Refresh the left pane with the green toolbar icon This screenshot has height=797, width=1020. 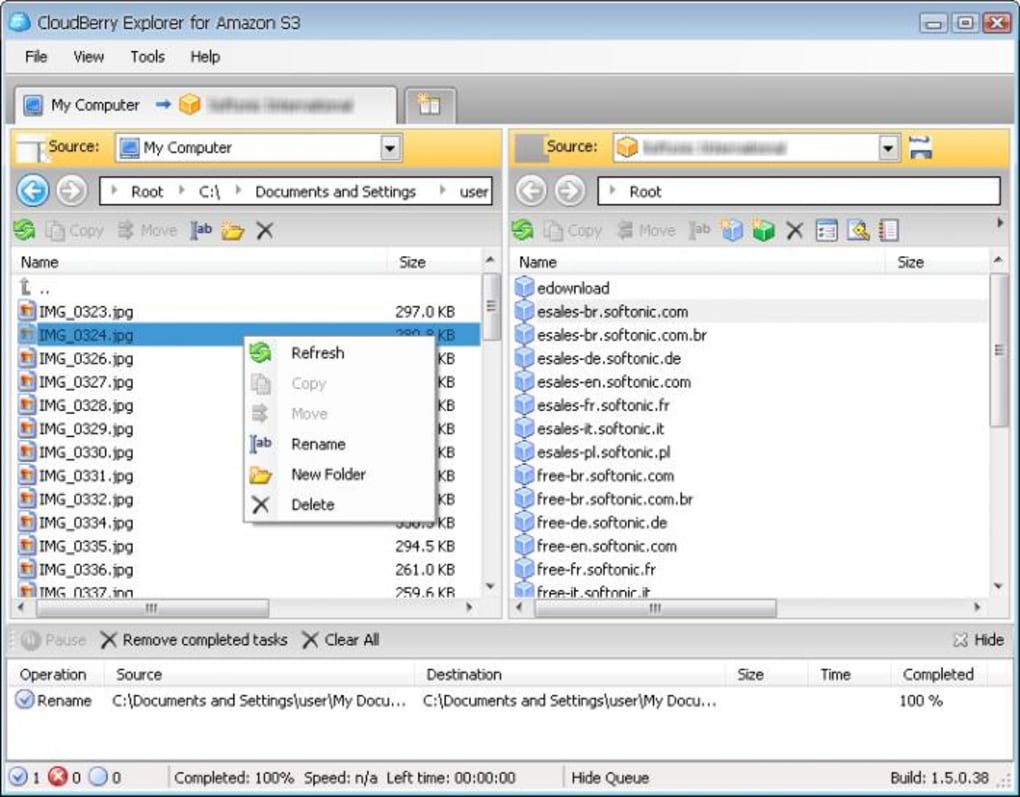coord(25,230)
